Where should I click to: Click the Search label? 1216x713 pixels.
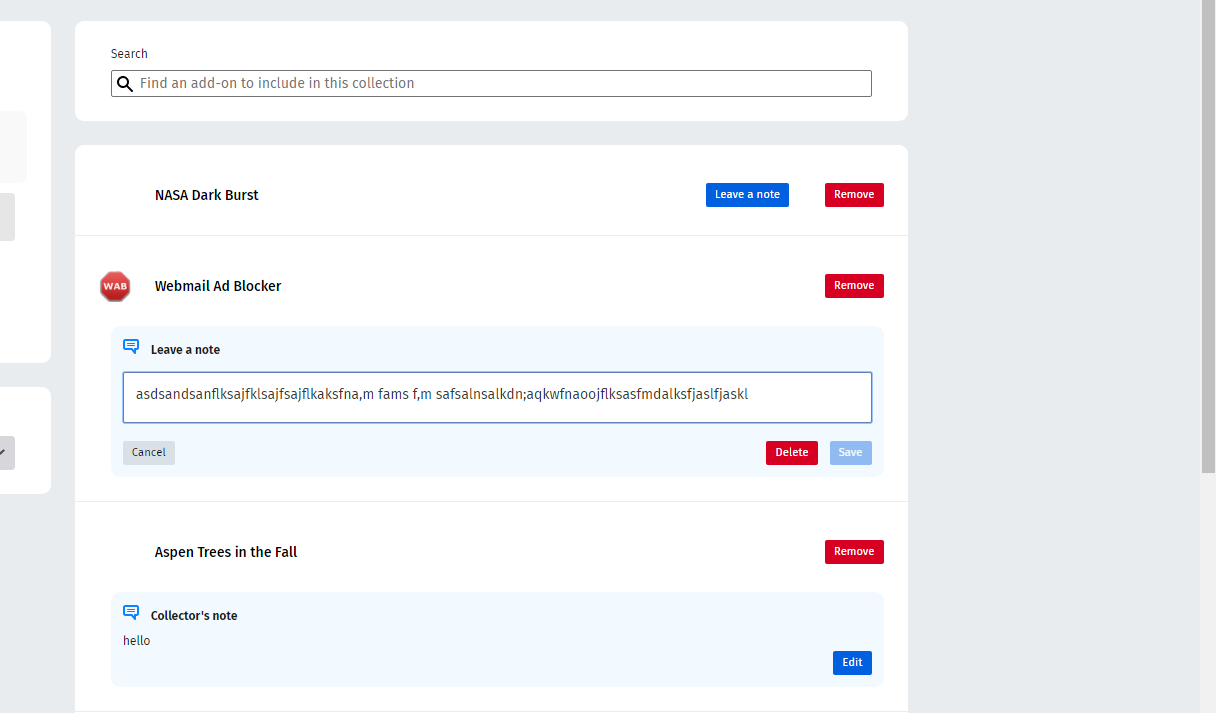click(129, 54)
